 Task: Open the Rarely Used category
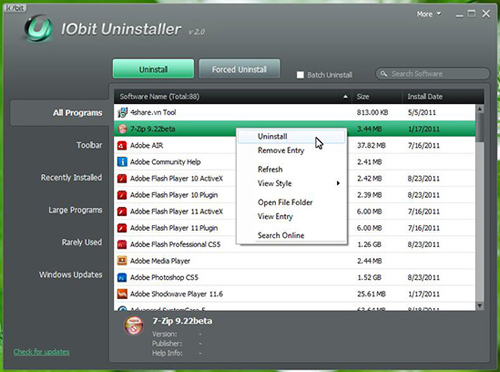(82, 242)
